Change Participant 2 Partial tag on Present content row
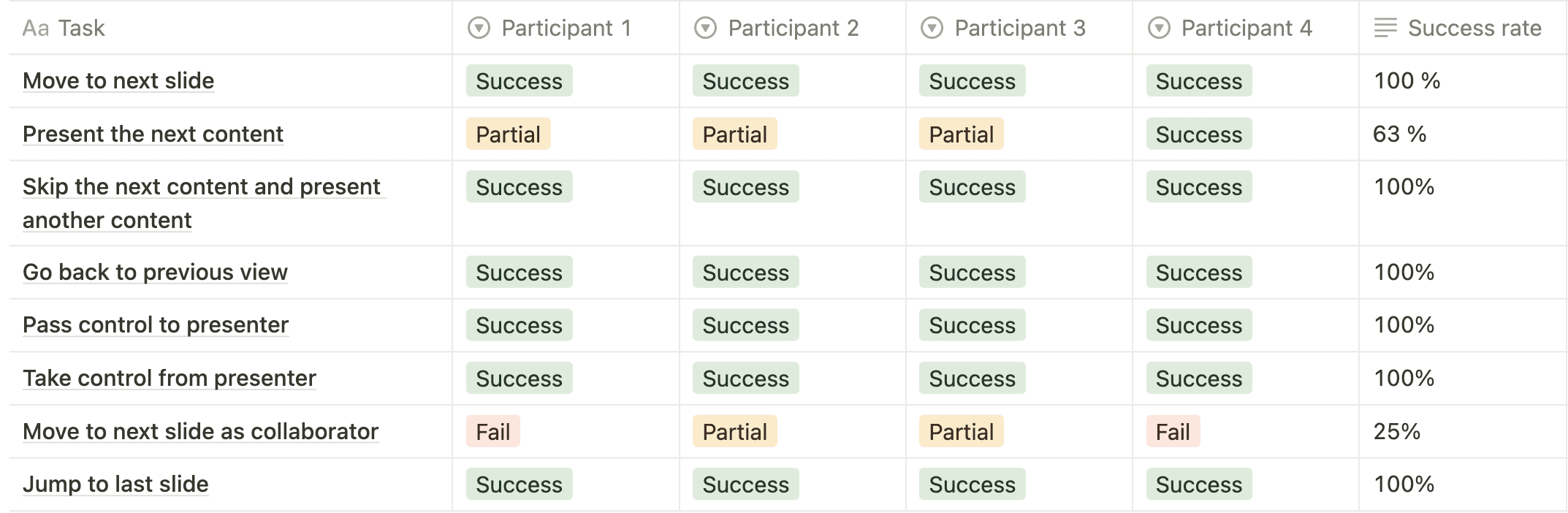 tap(734, 134)
